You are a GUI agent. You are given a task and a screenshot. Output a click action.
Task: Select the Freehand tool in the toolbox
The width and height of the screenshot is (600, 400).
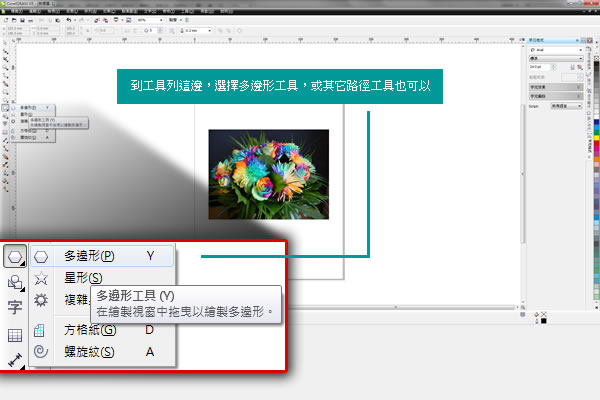click(x=5, y=75)
